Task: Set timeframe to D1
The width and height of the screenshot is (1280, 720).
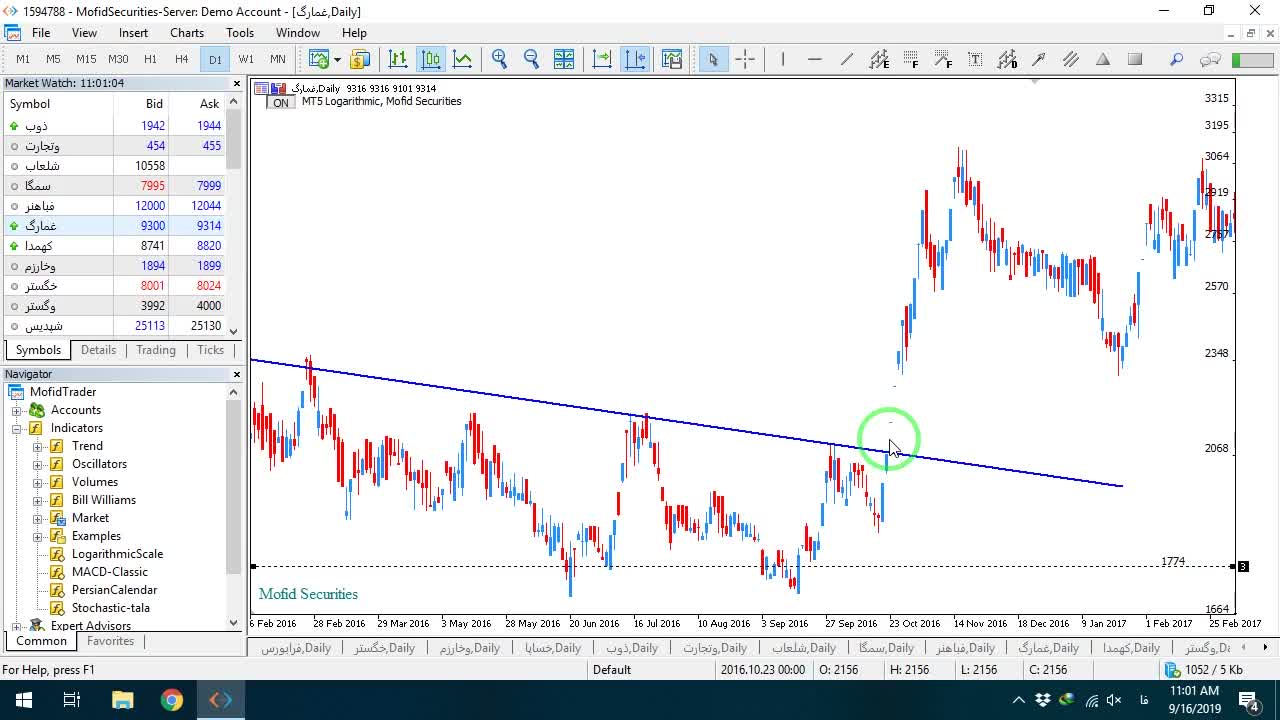Action: [x=215, y=59]
